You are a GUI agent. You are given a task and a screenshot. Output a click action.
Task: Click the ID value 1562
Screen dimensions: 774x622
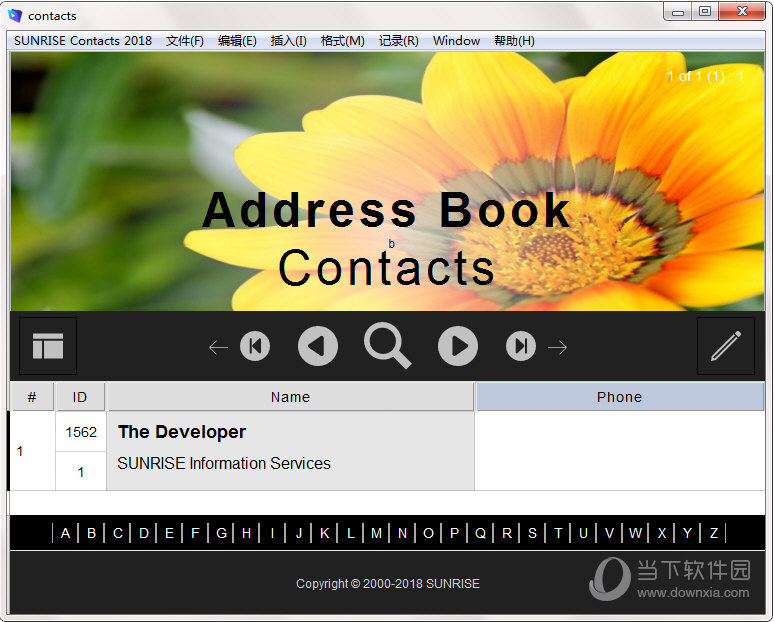[81, 432]
